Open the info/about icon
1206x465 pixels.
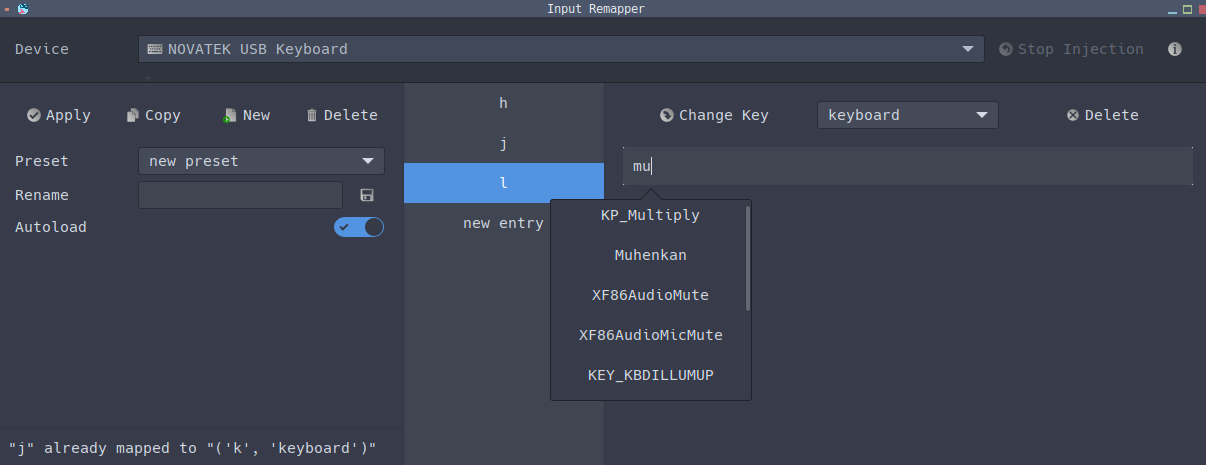click(x=1175, y=49)
